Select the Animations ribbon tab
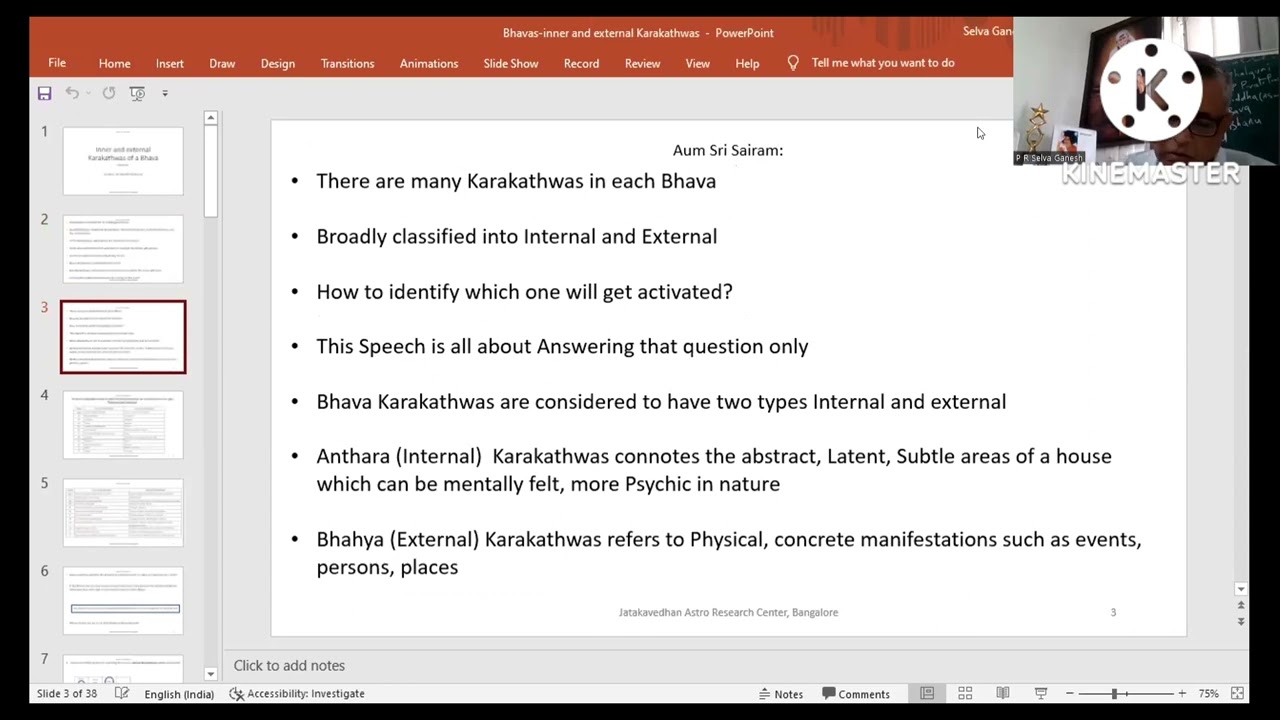This screenshot has width=1280, height=720. (428, 63)
